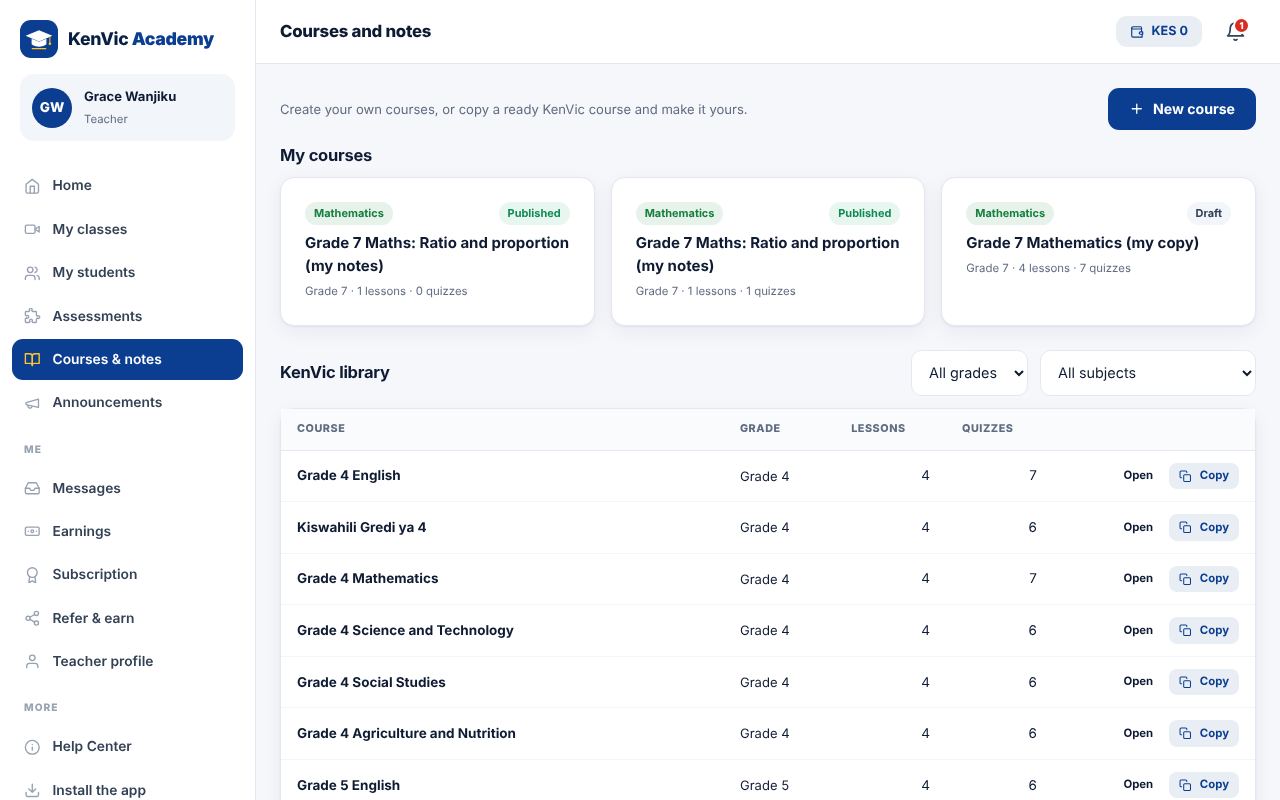
Task: Open Refer & earn in the sidebar
Action: pos(127,618)
